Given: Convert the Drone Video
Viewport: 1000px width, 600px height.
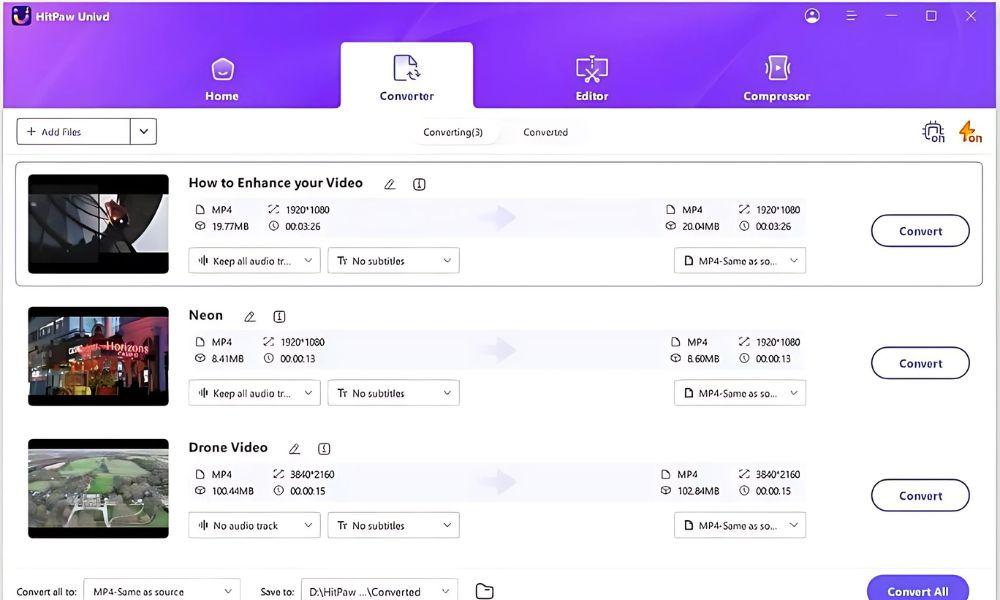Looking at the screenshot, I should 920,495.
